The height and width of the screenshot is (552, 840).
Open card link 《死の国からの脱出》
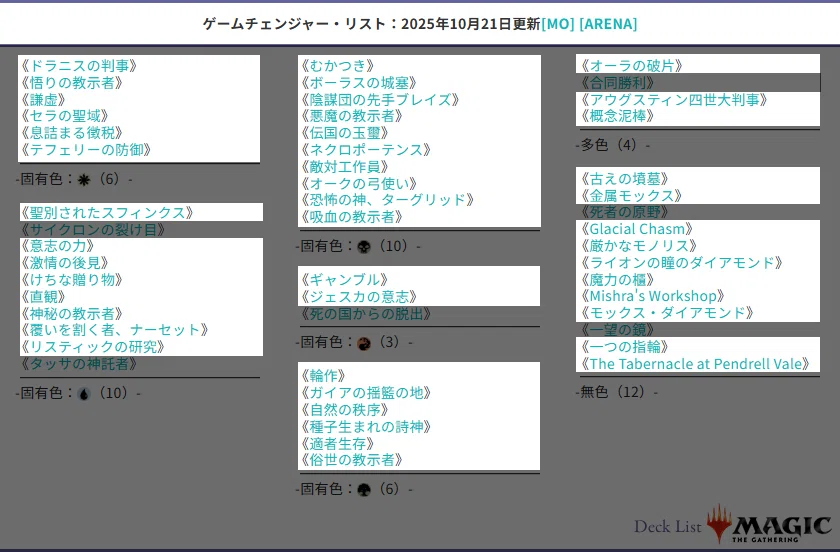365,314
